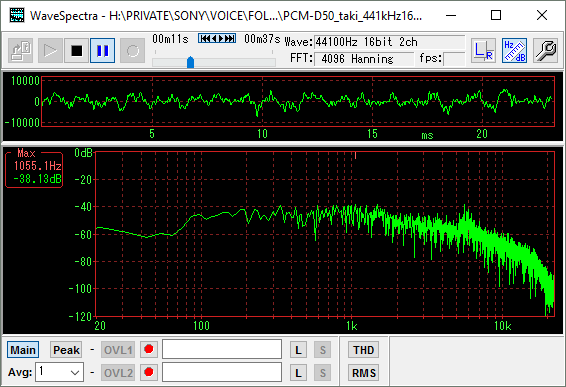566x387 pixels.
Task: Select the Main display button
Action: click(x=23, y=350)
